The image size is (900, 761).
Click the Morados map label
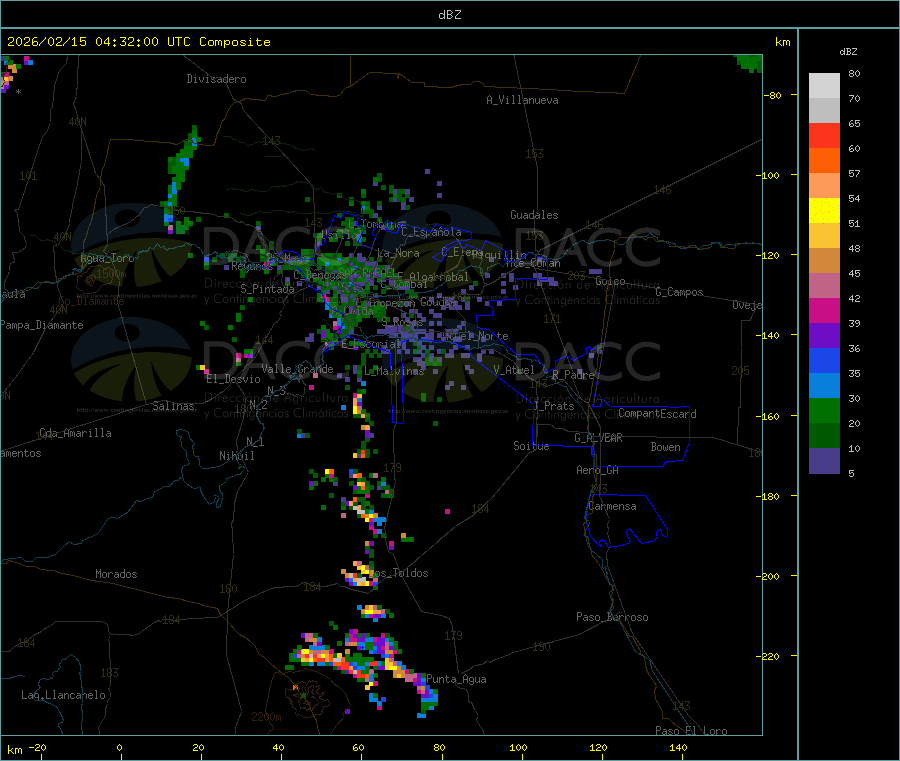(116, 574)
